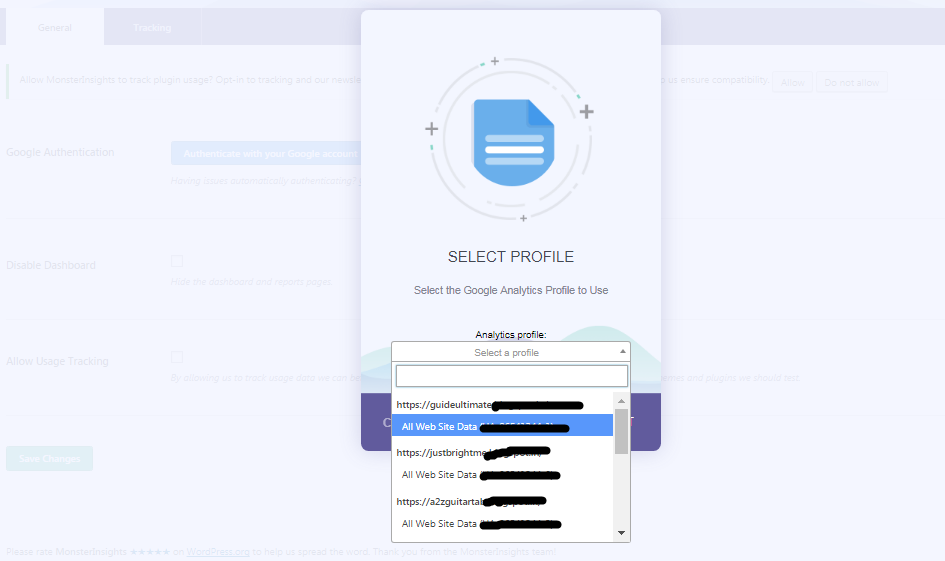The image size is (945, 561).
Task: Open the WordPress.org rating link
Action: [218, 551]
